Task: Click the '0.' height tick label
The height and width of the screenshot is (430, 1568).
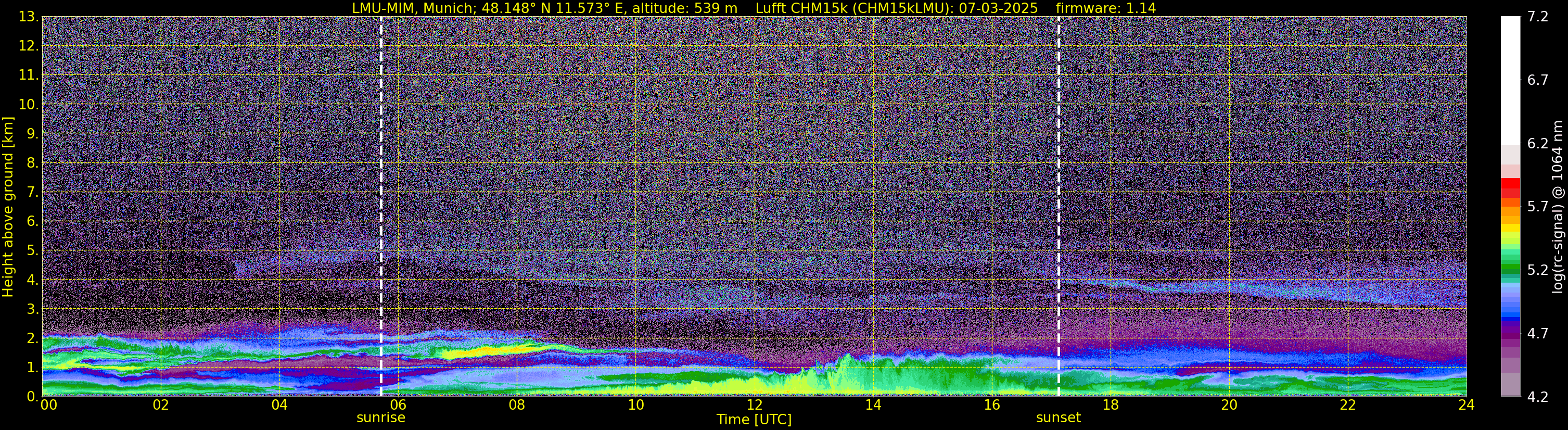Action: coord(33,397)
